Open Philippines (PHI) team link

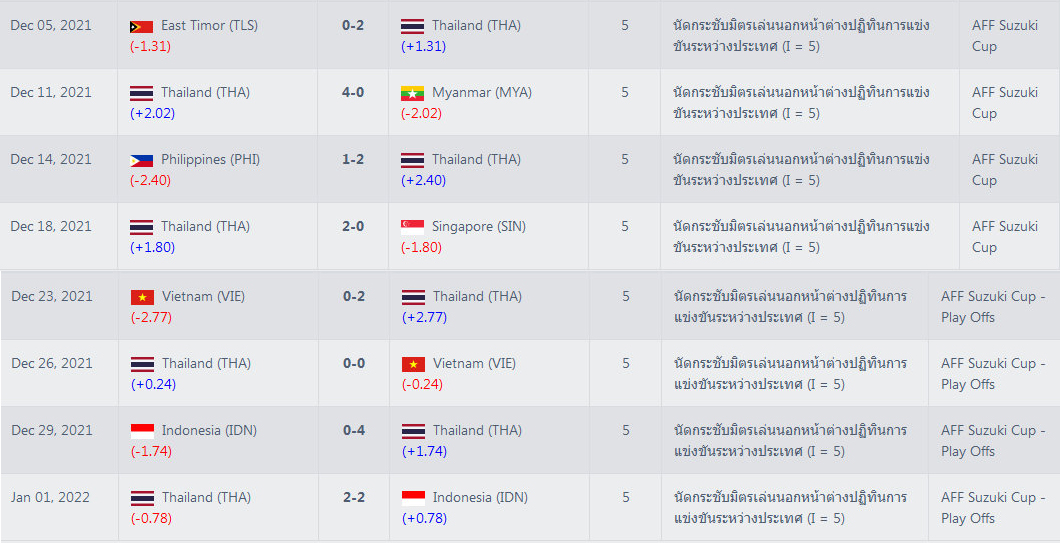(x=210, y=160)
